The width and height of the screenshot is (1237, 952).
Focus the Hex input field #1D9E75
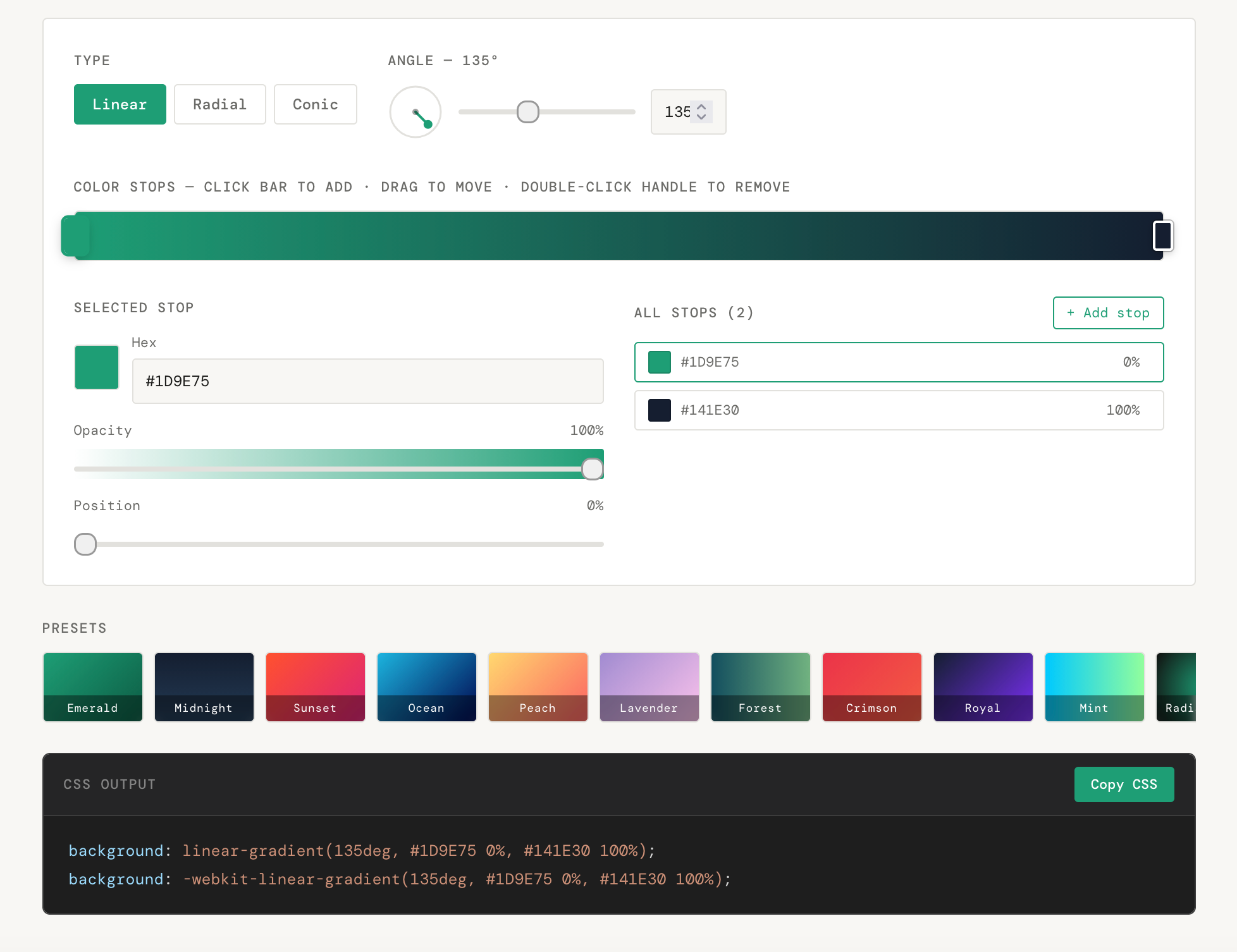[x=368, y=381]
